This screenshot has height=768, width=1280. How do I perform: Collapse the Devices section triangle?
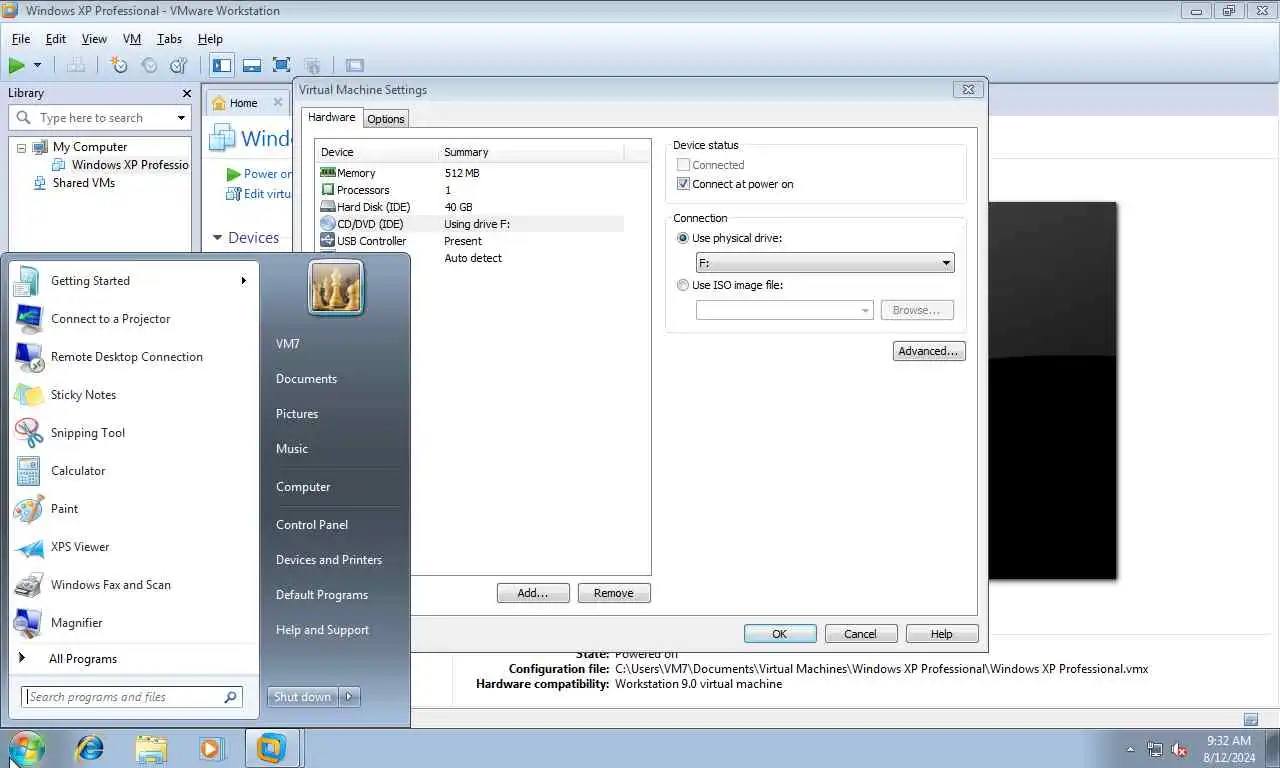[218, 238]
